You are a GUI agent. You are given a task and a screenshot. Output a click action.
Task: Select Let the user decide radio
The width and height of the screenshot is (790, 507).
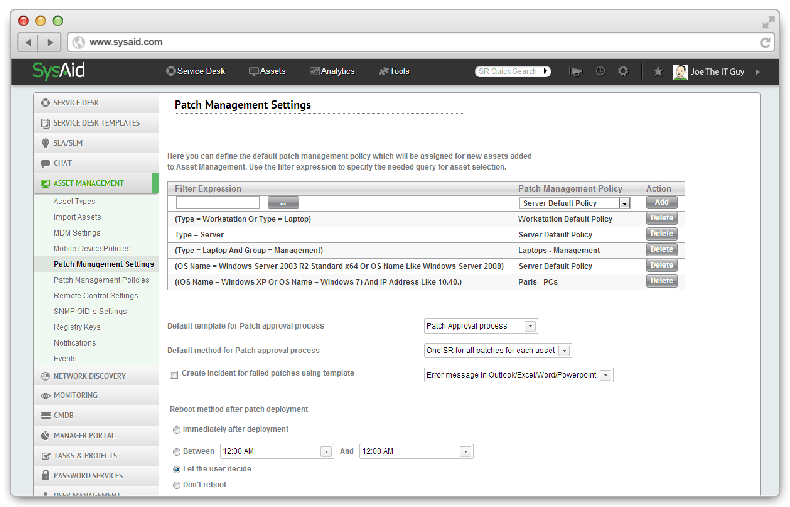coord(176,469)
